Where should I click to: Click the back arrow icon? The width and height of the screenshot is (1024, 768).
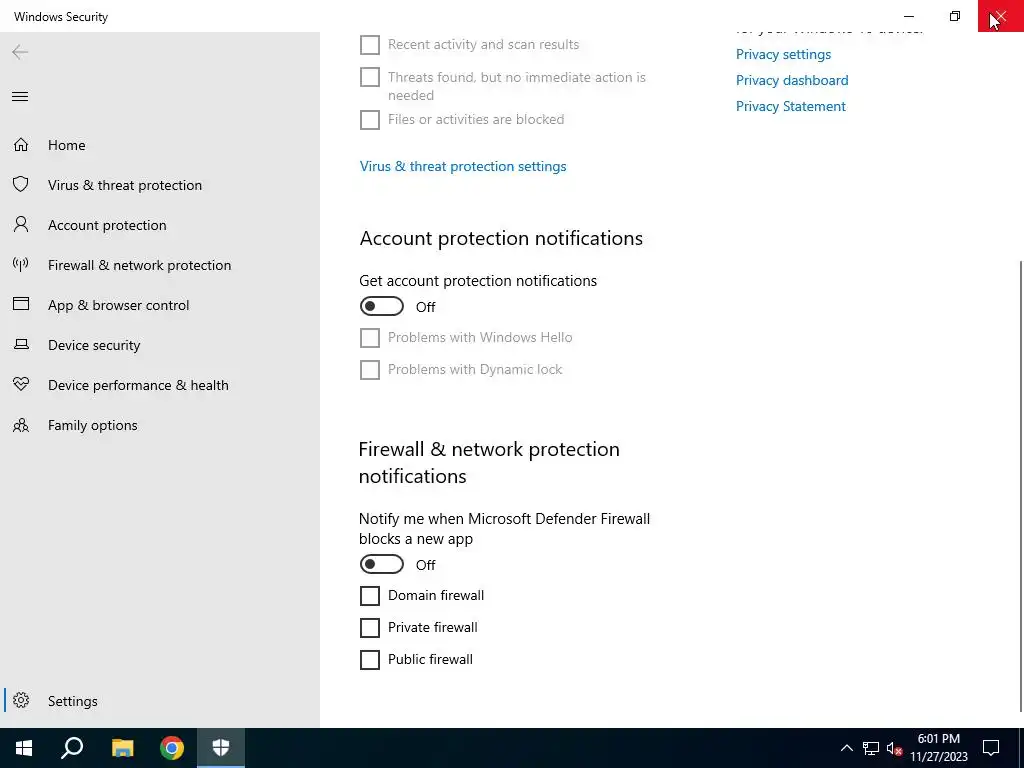tap(20, 52)
